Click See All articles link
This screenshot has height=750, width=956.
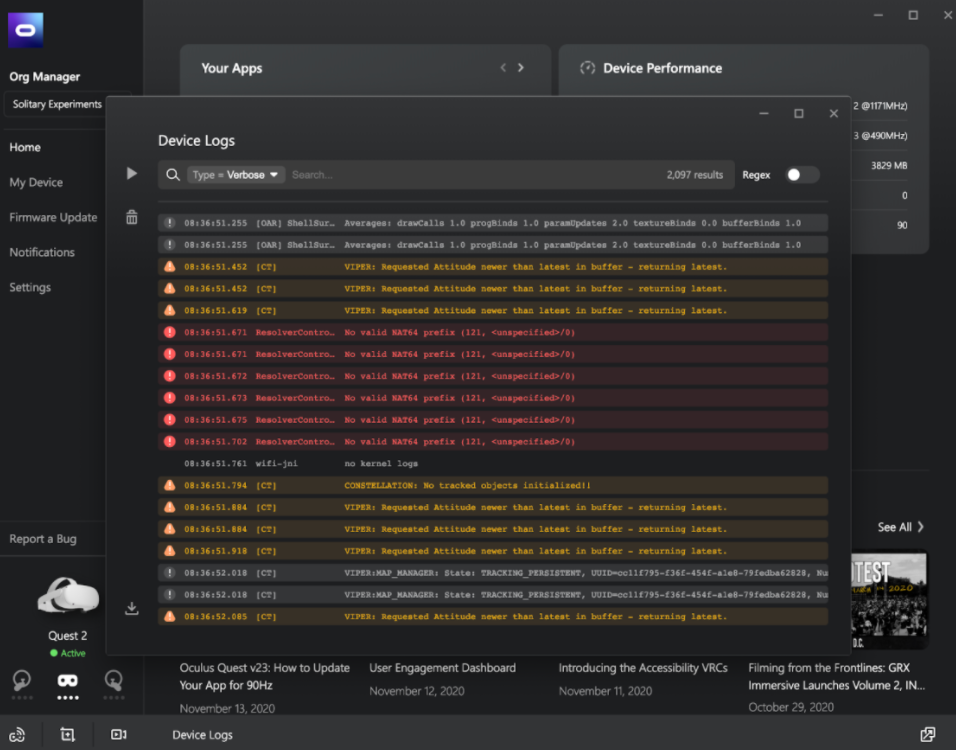pyautogui.click(x=900, y=527)
